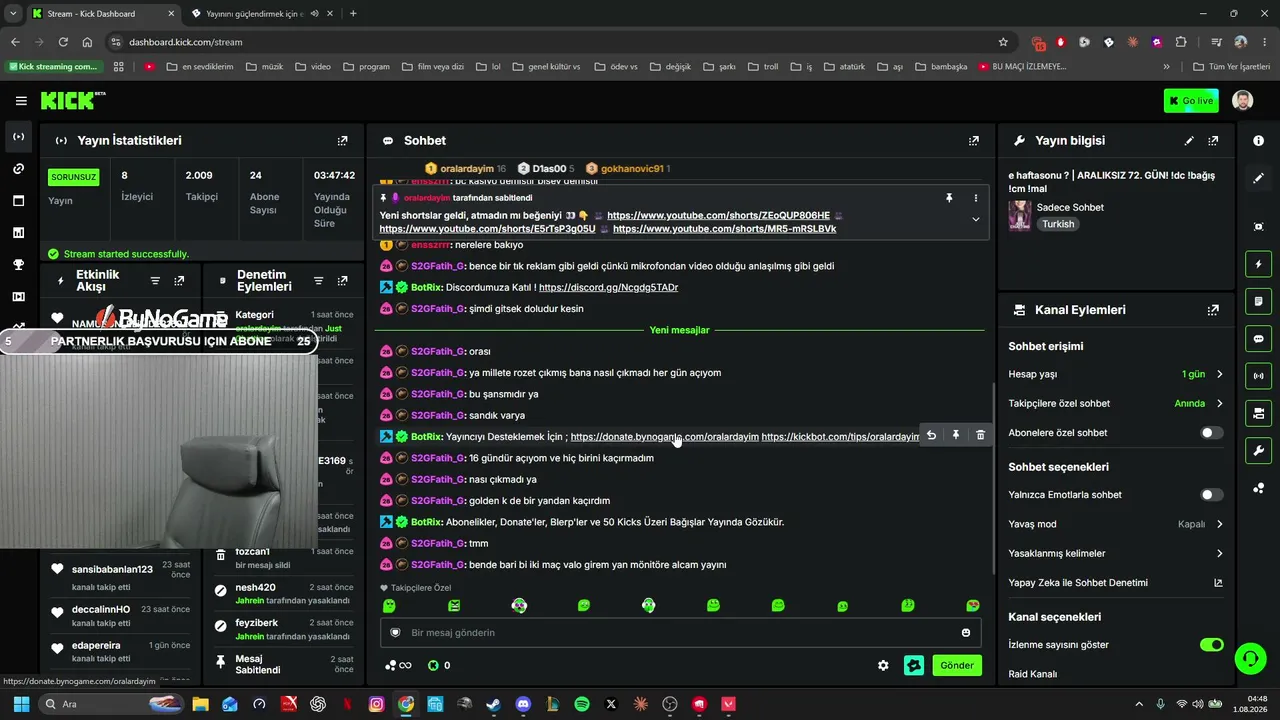Click the Windows taskbar search box
The height and width of the screenshot is (720, 1280).
click(112, 704)
